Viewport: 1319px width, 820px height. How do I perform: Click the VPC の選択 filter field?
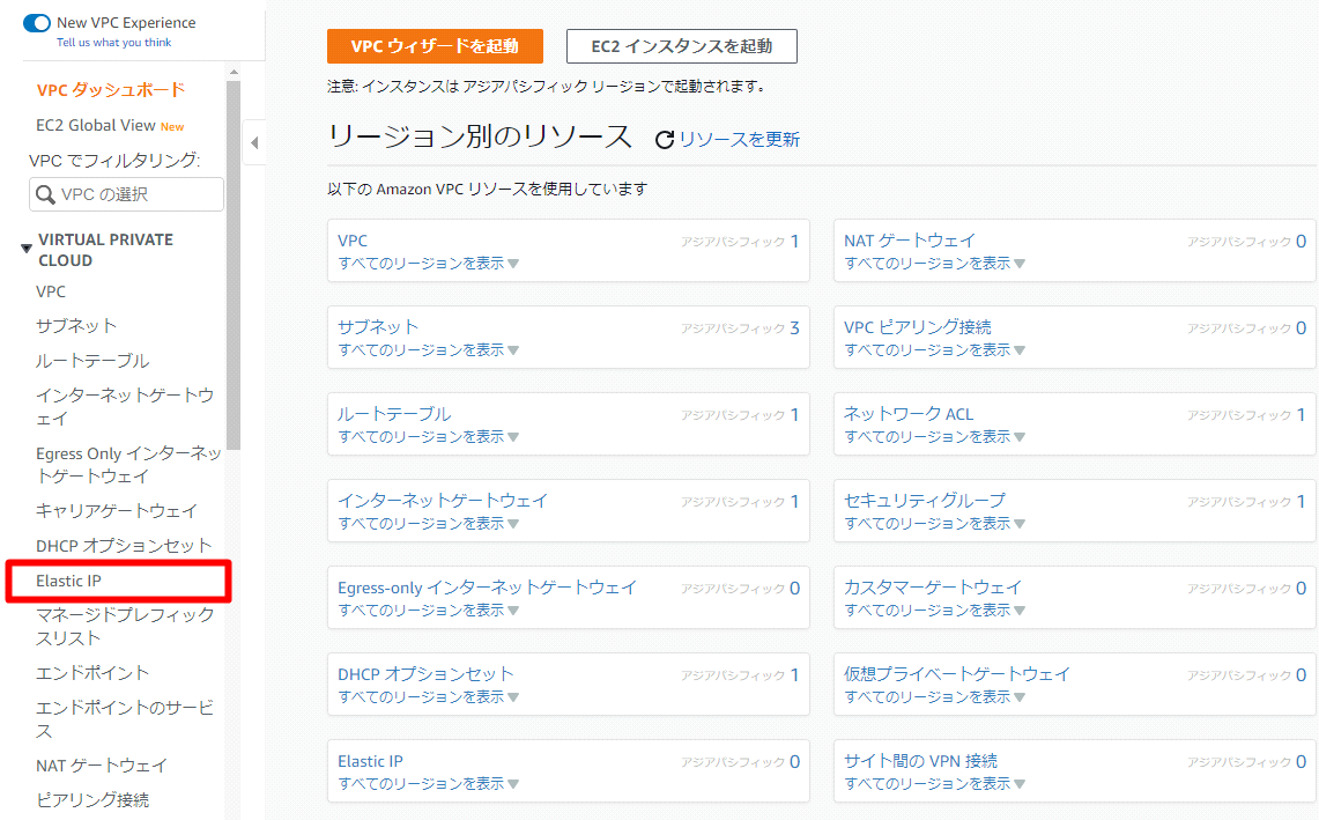(x=126, y=195)
